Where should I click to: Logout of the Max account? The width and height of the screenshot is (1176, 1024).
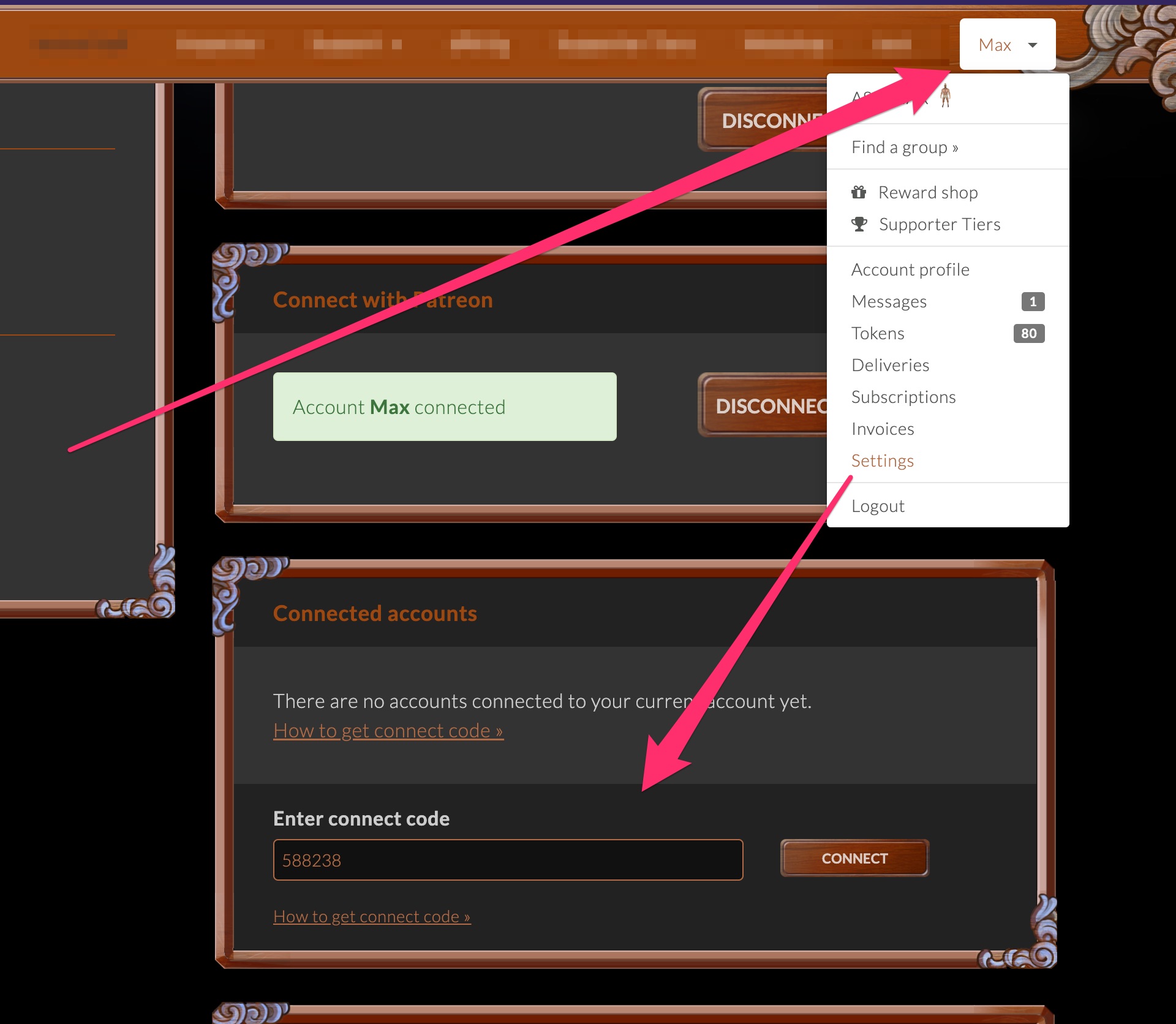(878, 505)
